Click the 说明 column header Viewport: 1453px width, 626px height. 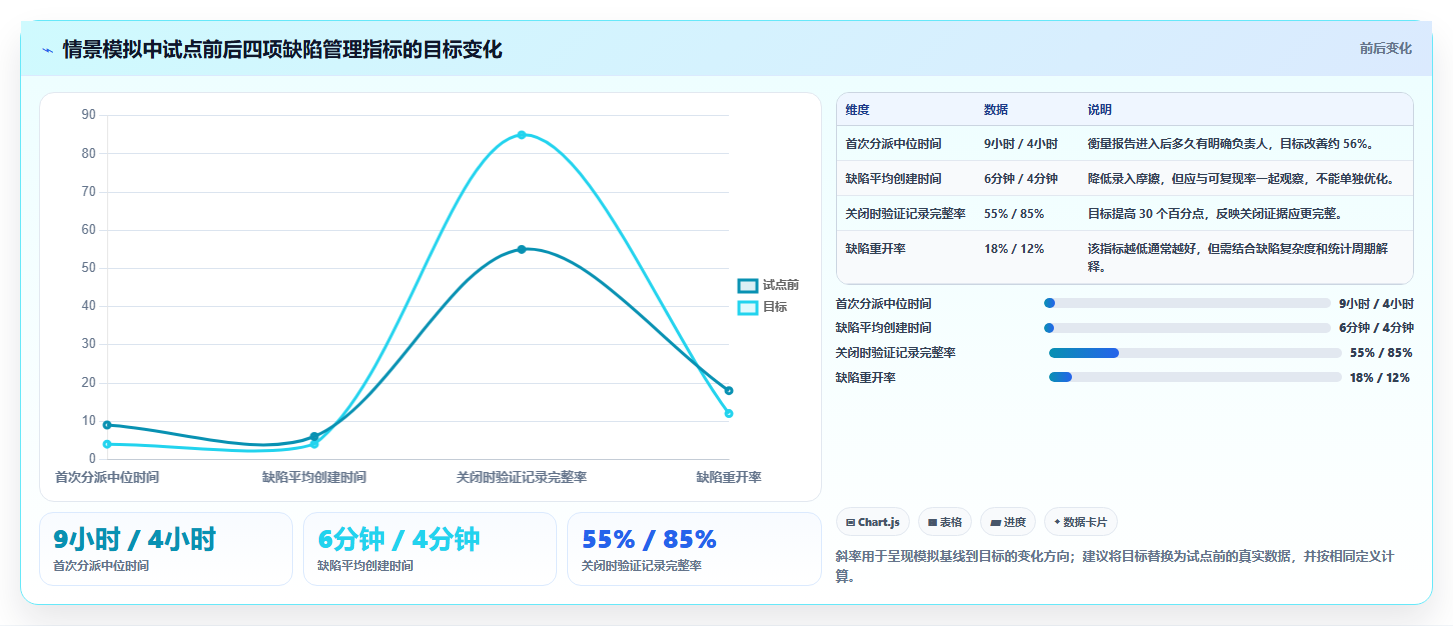pyautogui.click(x=1100, y=110)
